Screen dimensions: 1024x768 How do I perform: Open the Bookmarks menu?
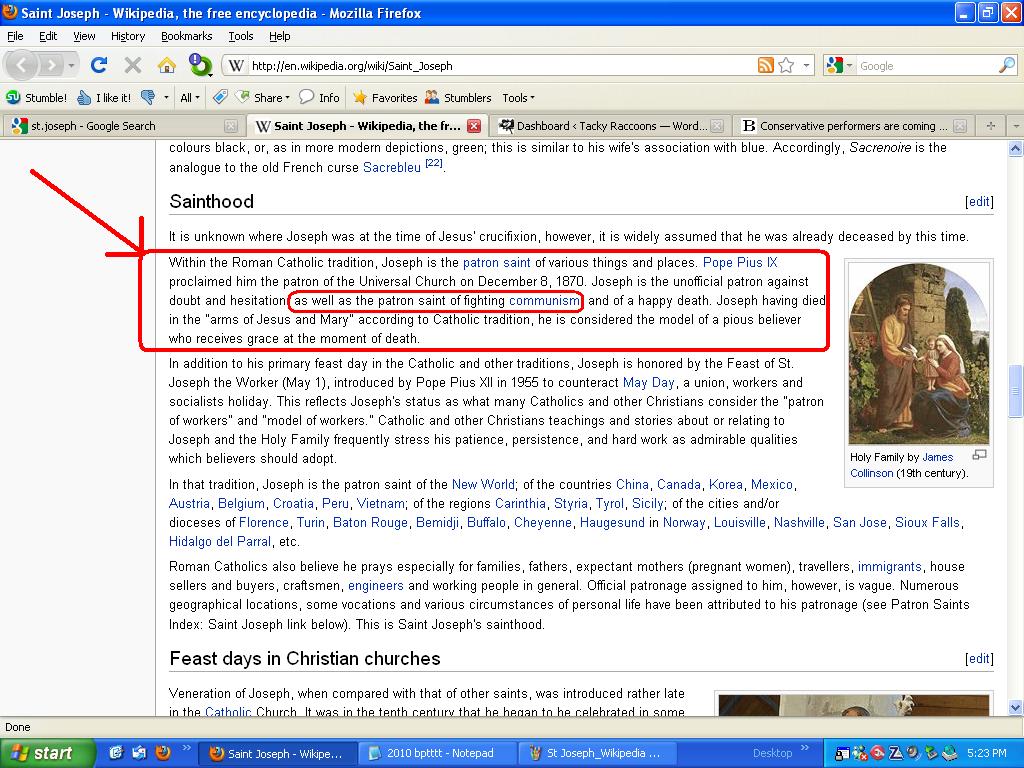186,36
